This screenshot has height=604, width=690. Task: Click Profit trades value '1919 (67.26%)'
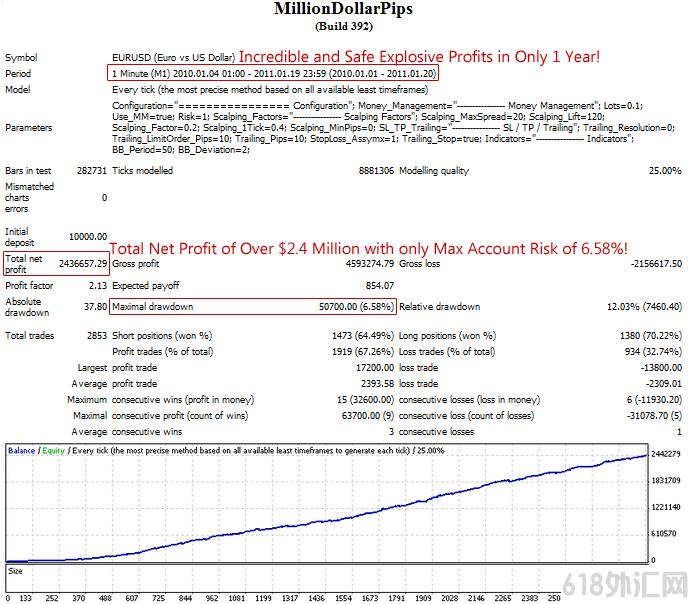pos(363,351)
